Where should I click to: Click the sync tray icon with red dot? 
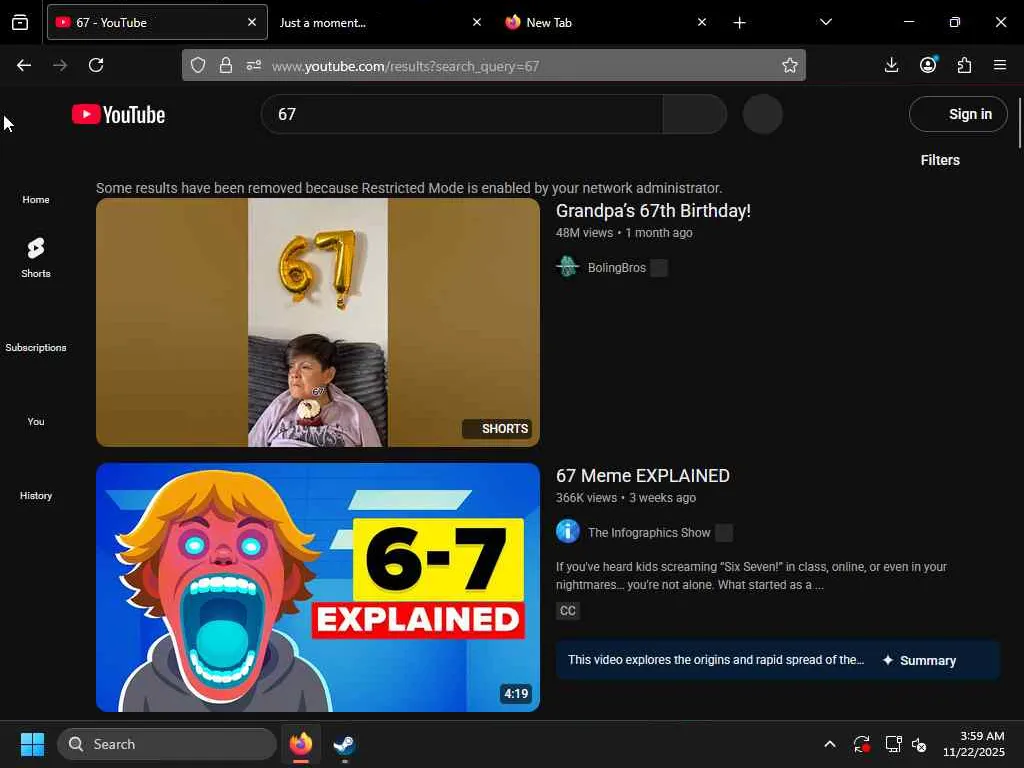(861, 744)
